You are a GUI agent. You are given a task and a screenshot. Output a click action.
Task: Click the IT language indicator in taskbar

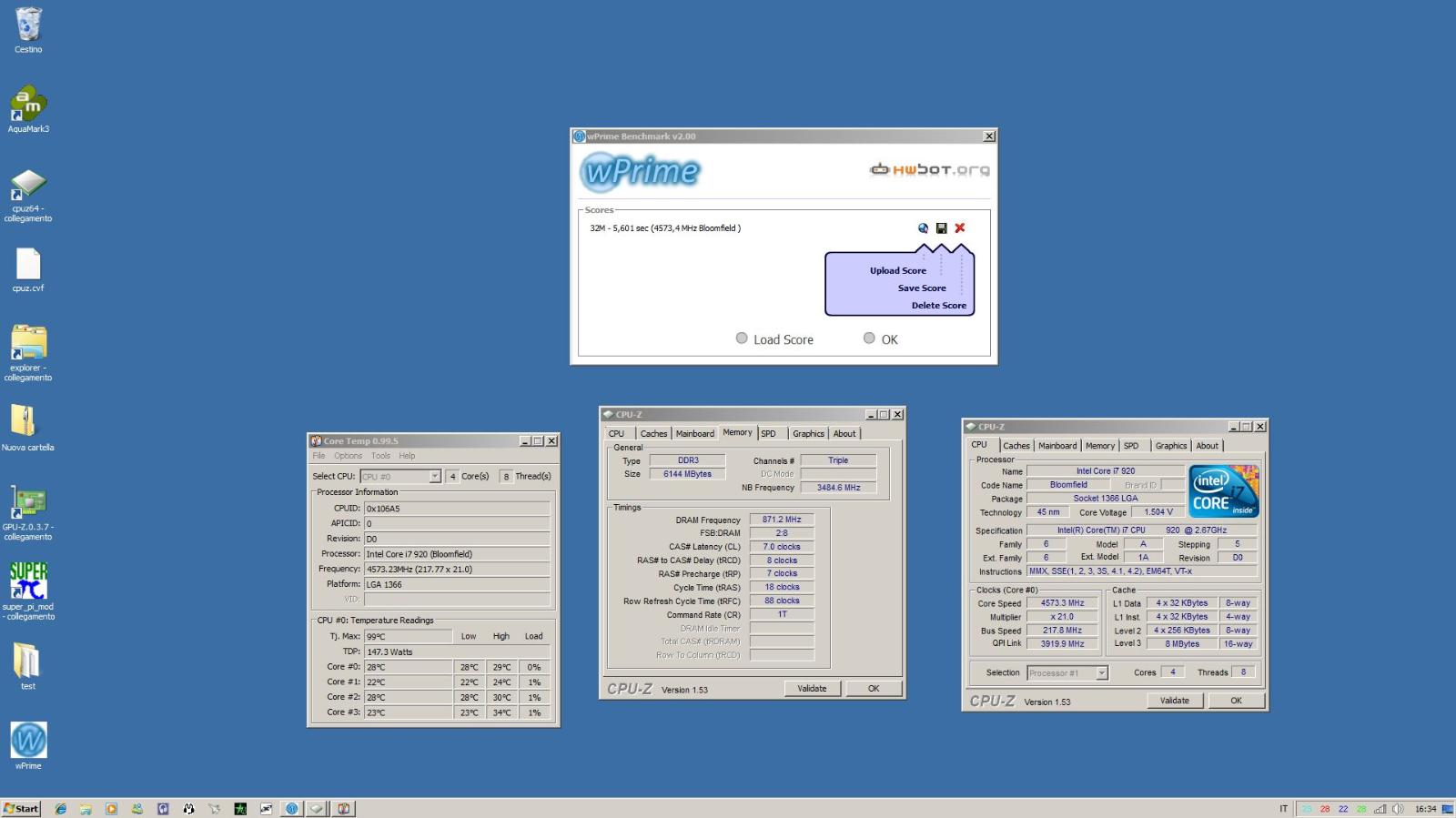(1284, 809)
